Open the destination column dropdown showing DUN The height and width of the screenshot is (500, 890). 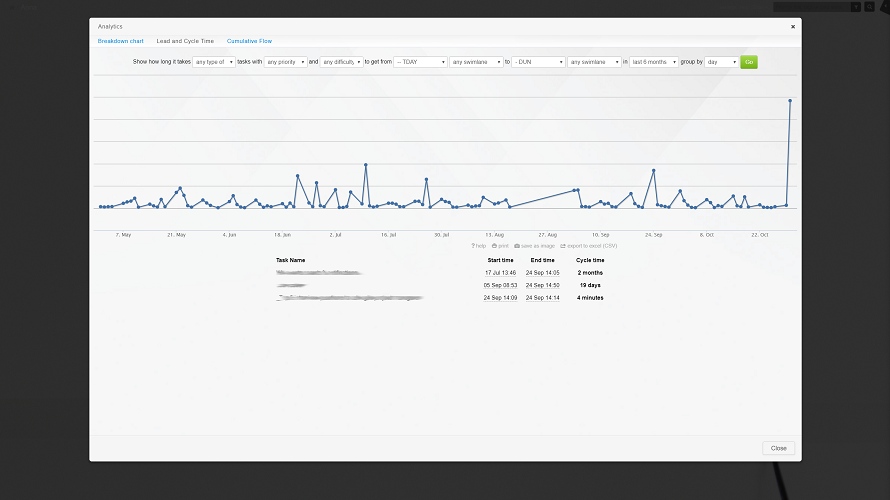(x=538, y=62)
